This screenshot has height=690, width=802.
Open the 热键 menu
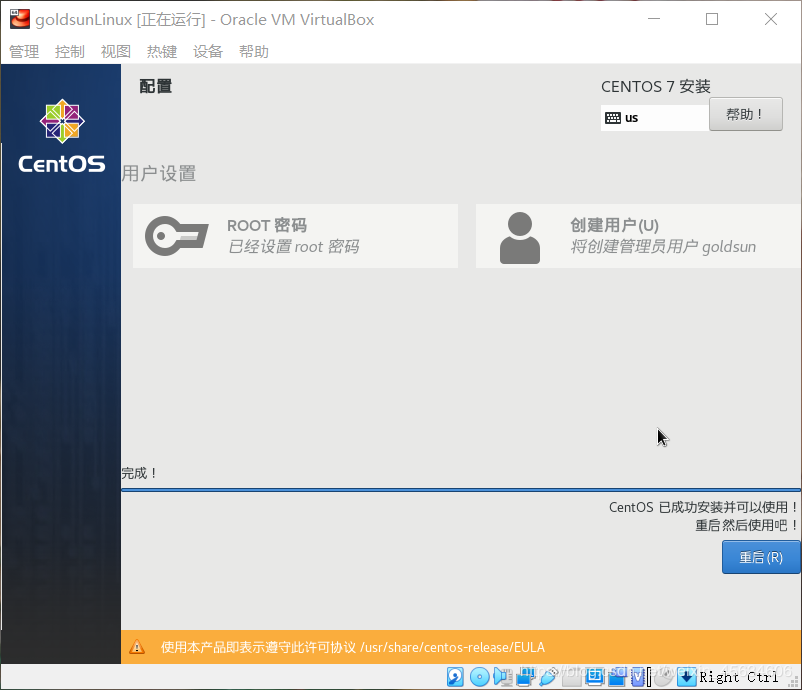[162, 52]
